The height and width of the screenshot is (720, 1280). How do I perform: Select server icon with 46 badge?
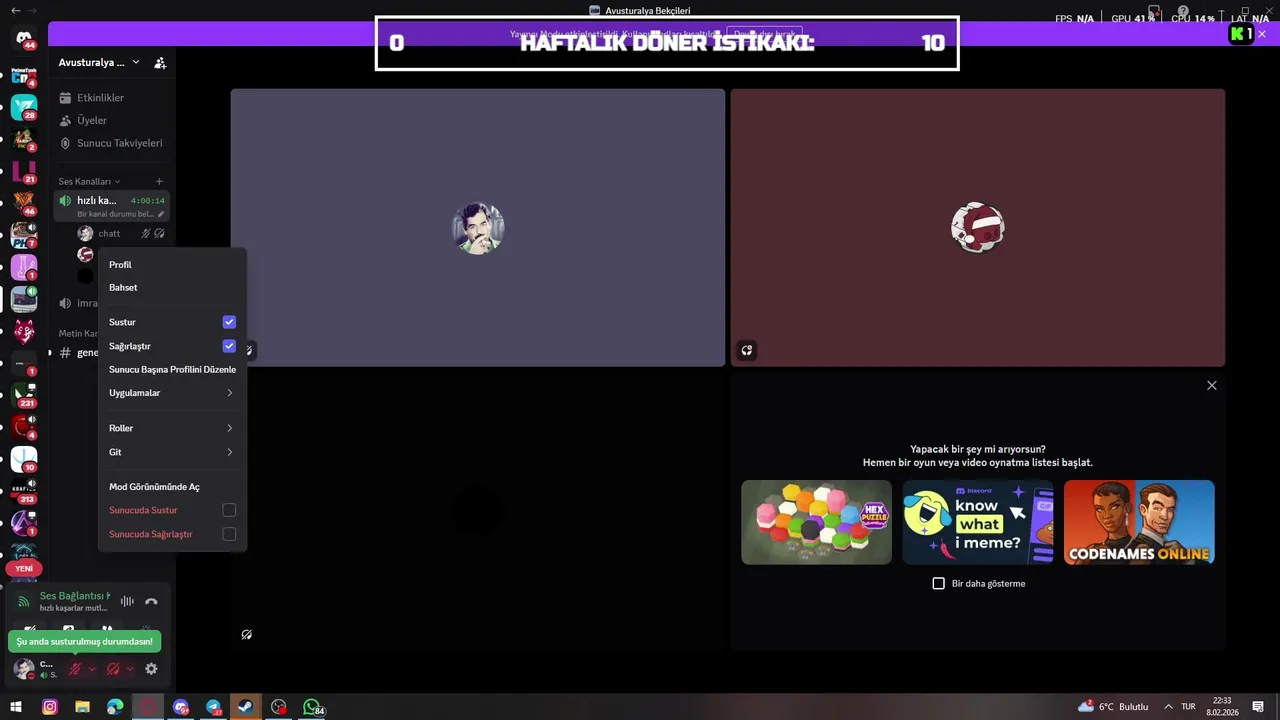pos(24,203)
